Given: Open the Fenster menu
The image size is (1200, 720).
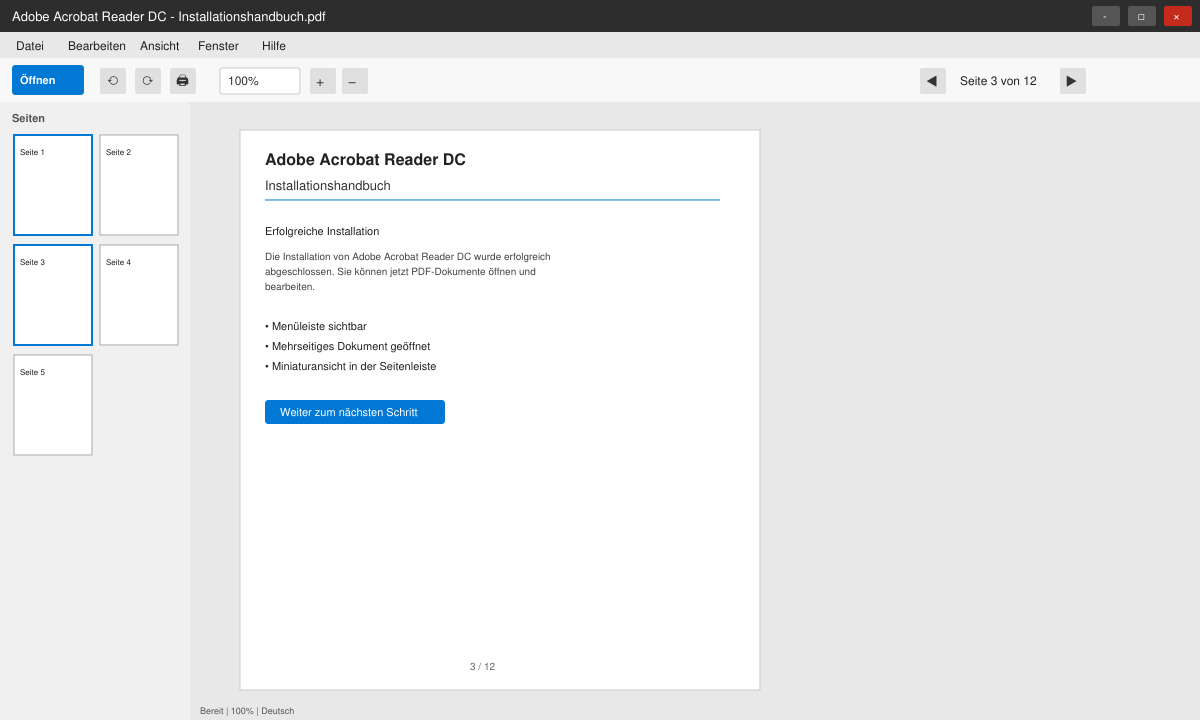Looking at the screenshot, I should click(x=218, y=46).
